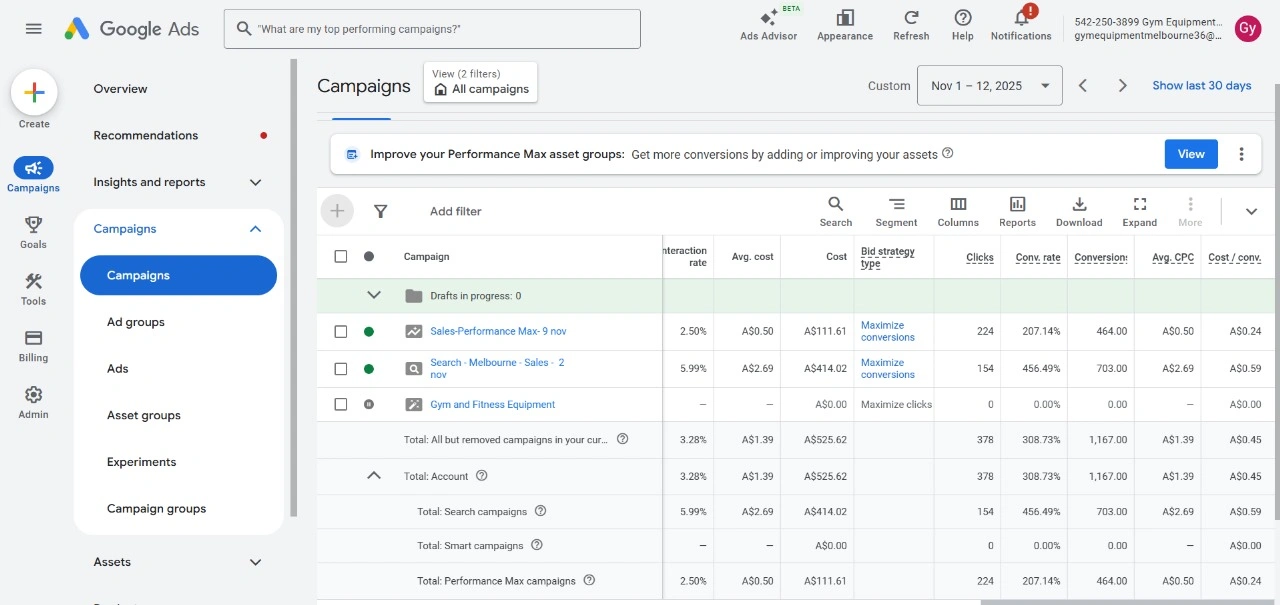Click help icon beside Total: Smart campaigns

pyautogui.click(x=537, y=545)
